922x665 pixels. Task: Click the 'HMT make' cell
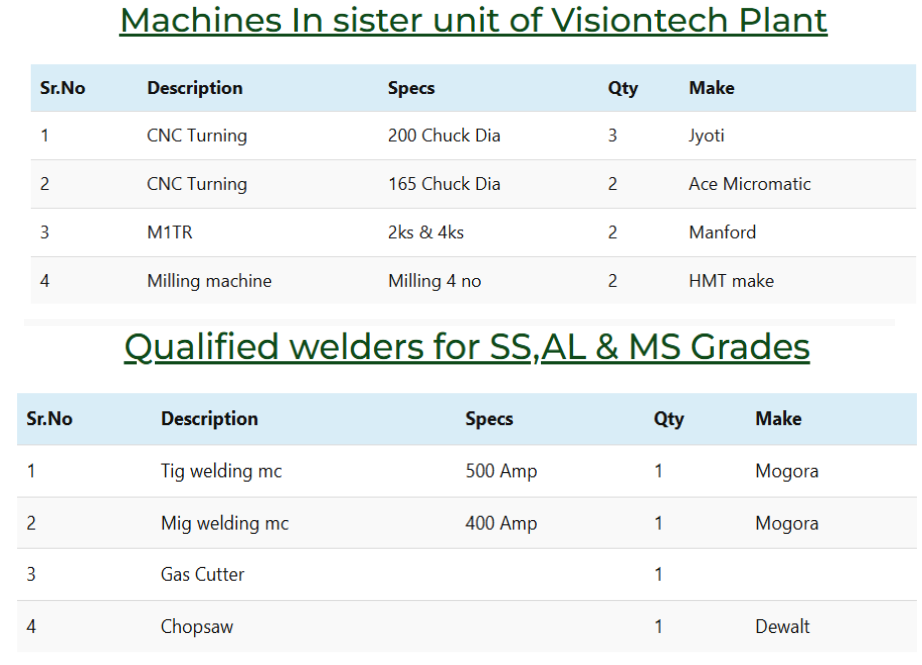pyautogui.click(x=731, y=281)
